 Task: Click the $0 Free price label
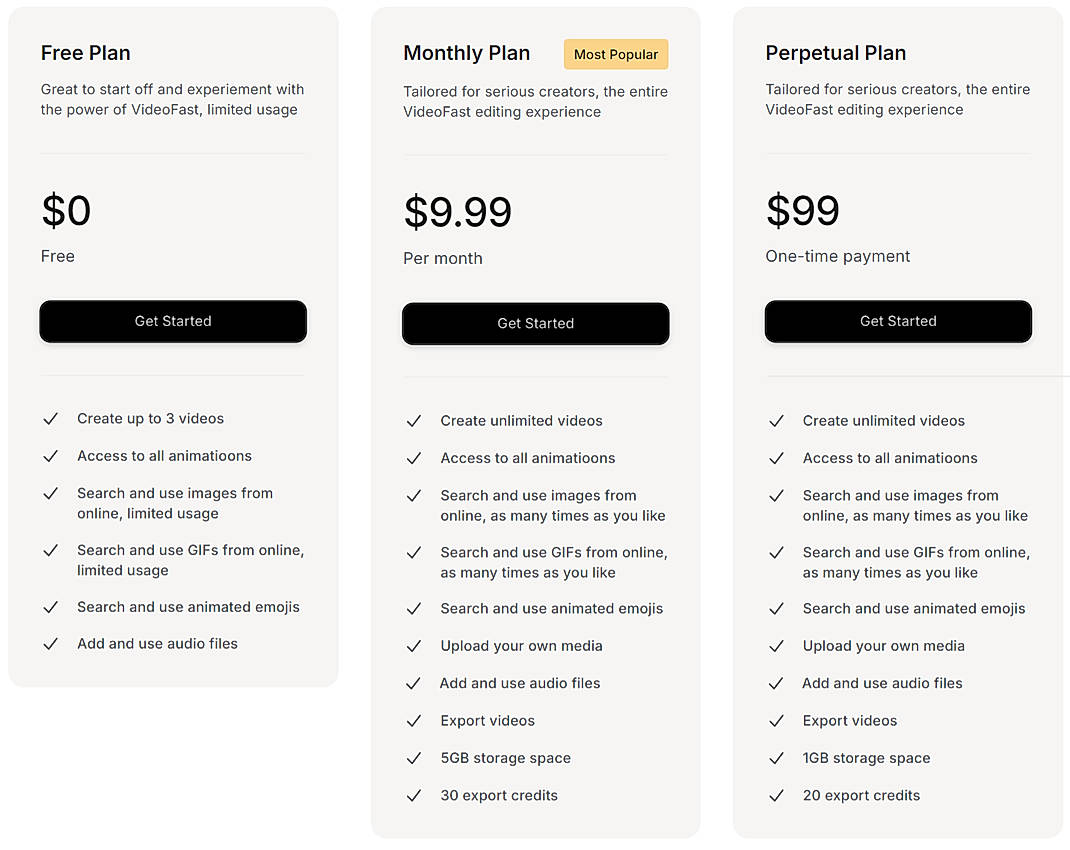coord(65,211)
